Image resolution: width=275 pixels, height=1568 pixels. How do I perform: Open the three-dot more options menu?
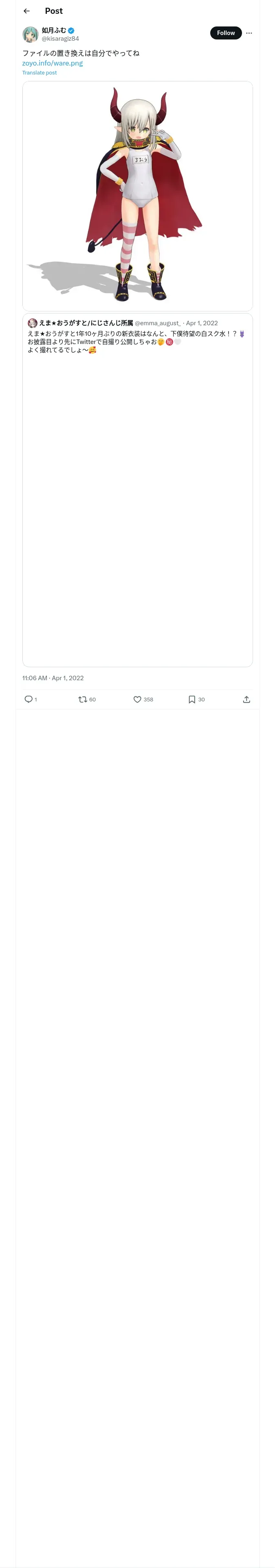pos(249,33)
